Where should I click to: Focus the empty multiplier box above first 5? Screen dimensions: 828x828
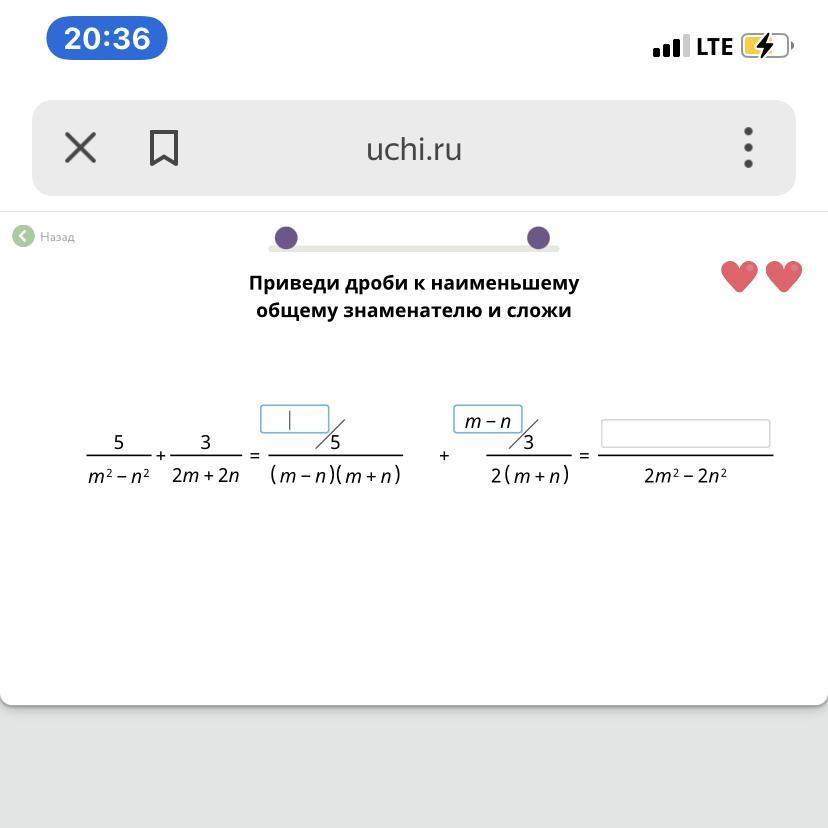tap(294, 419)
